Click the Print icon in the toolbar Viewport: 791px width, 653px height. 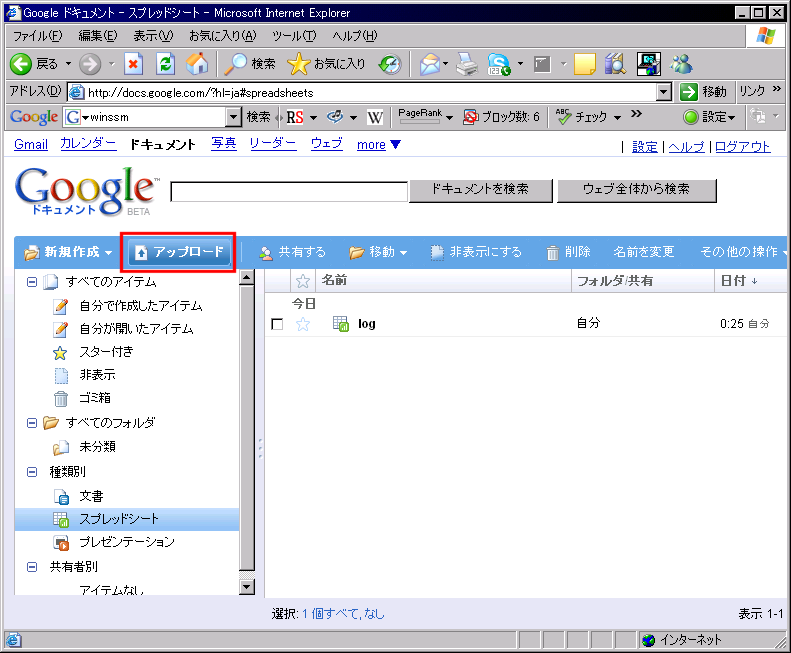click(x=466, y=64)
